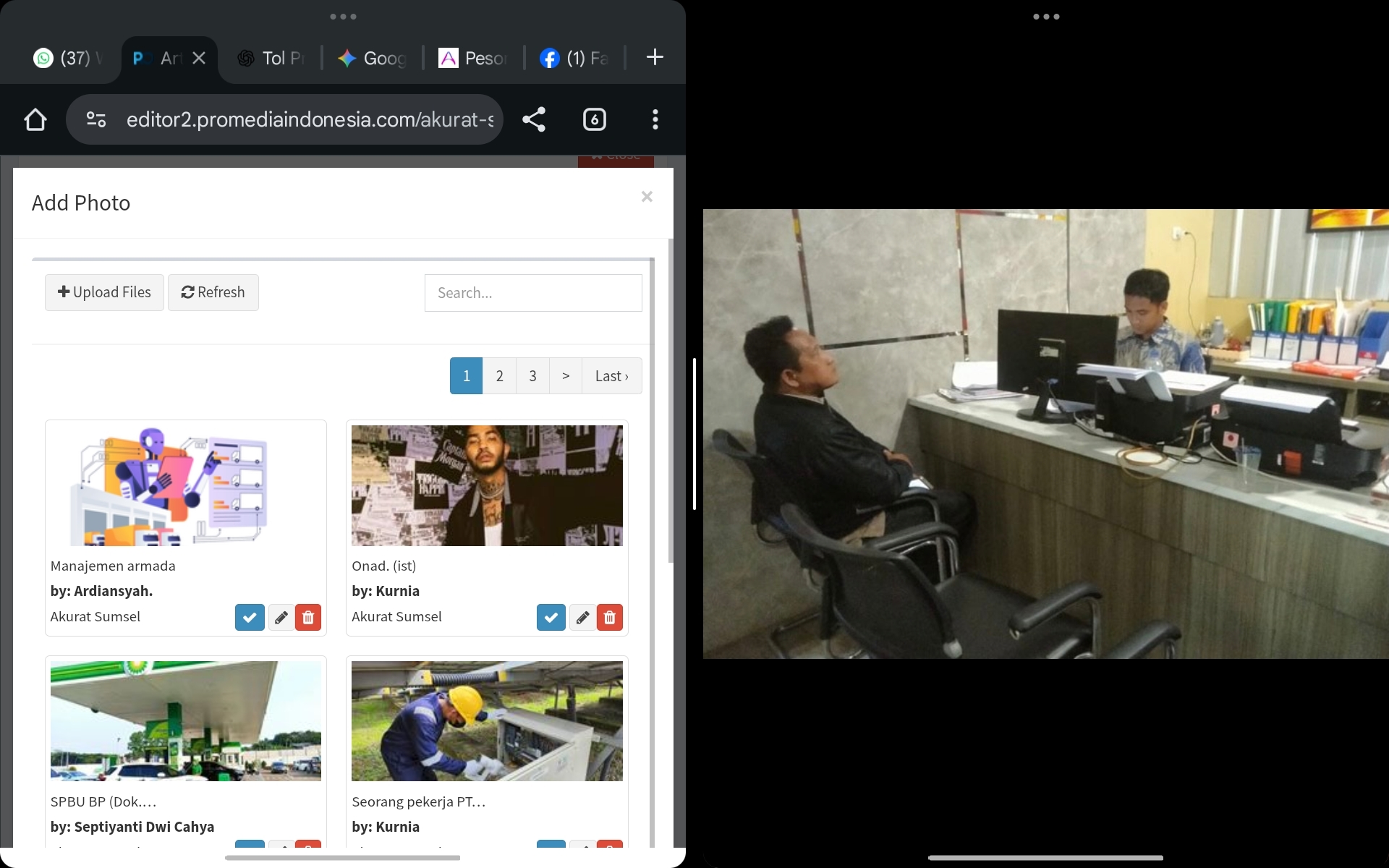Click Upload Files button

104,292
